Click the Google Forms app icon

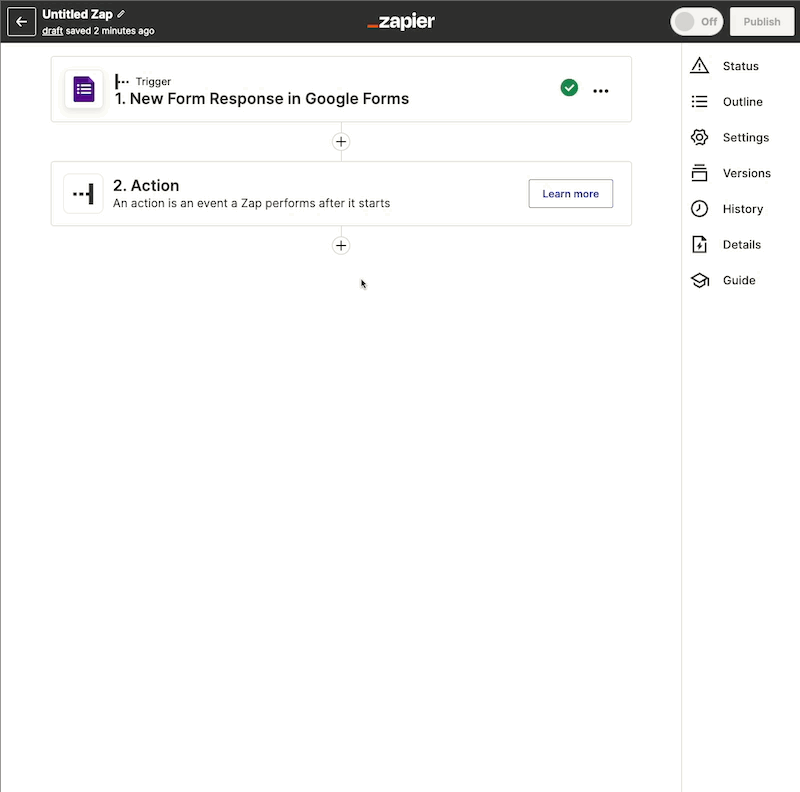click(84, 89)
